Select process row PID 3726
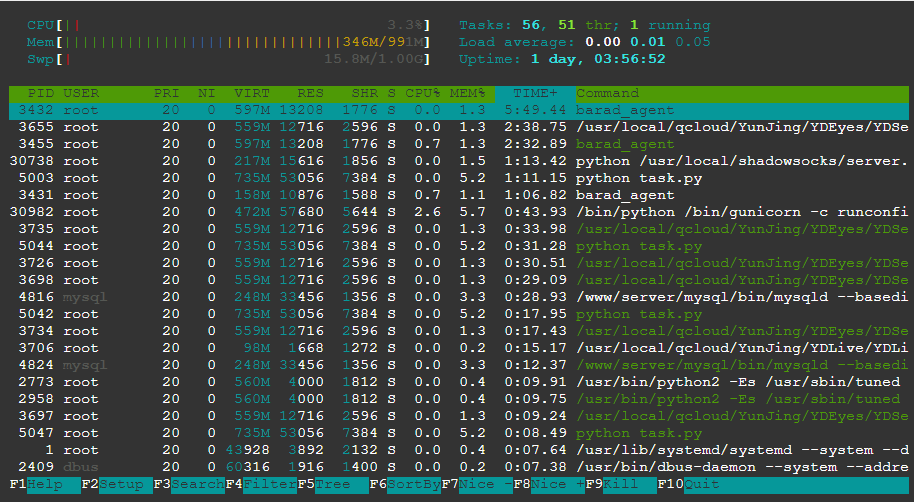This screenshot has width=914, height=502. click(459, 263)
